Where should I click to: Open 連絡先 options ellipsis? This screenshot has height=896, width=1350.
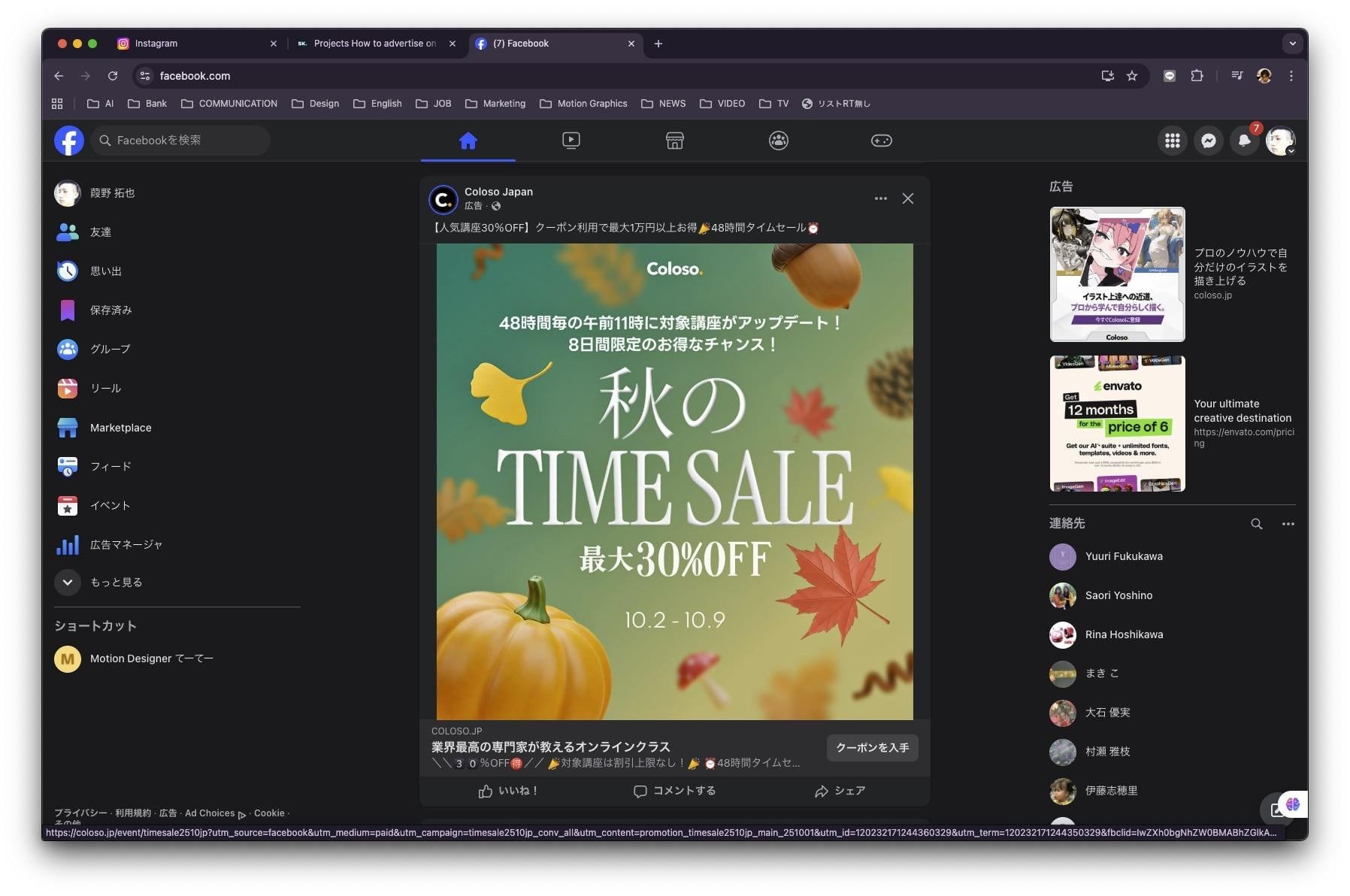(1288, 524)
